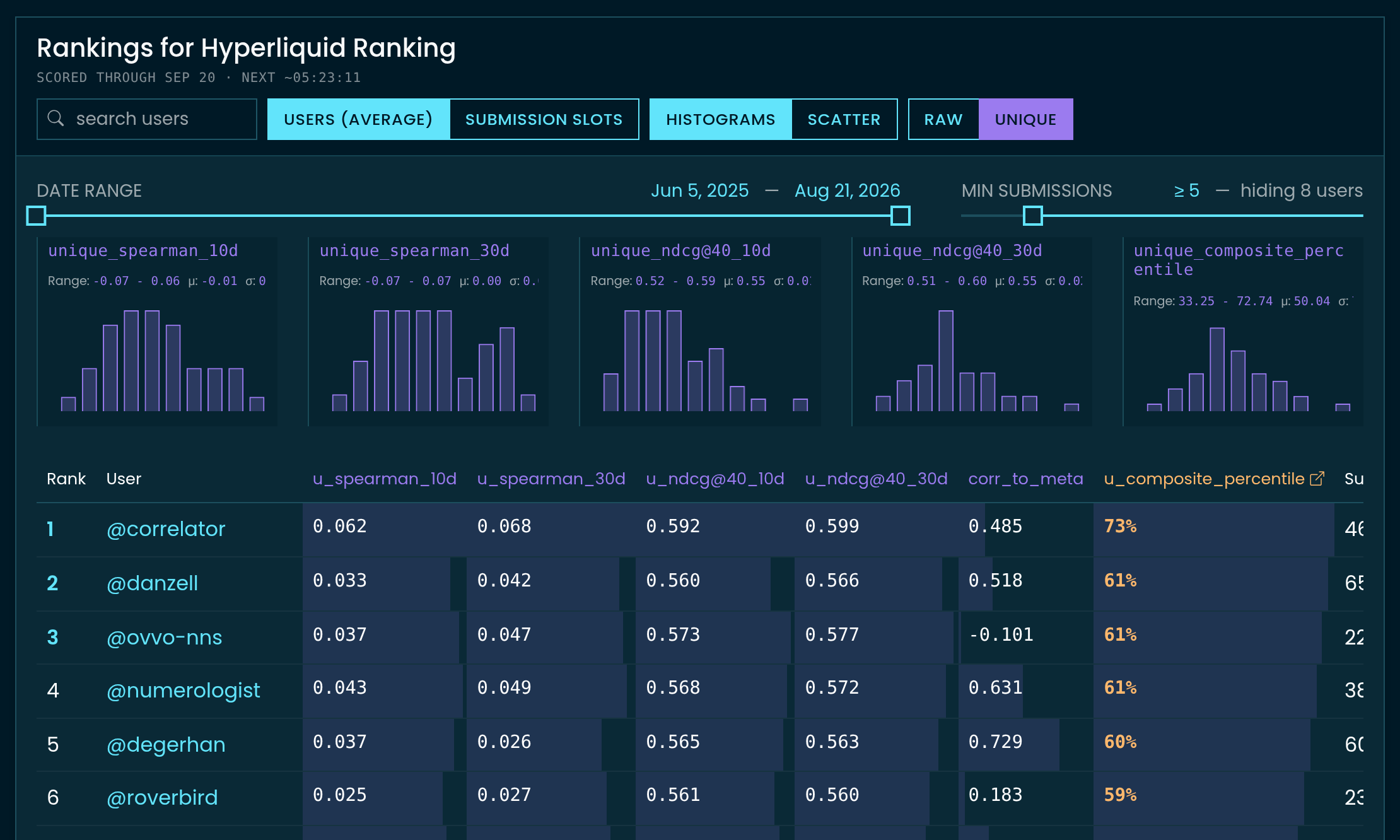Click the unique_composite_percentile histogram

1243,332
